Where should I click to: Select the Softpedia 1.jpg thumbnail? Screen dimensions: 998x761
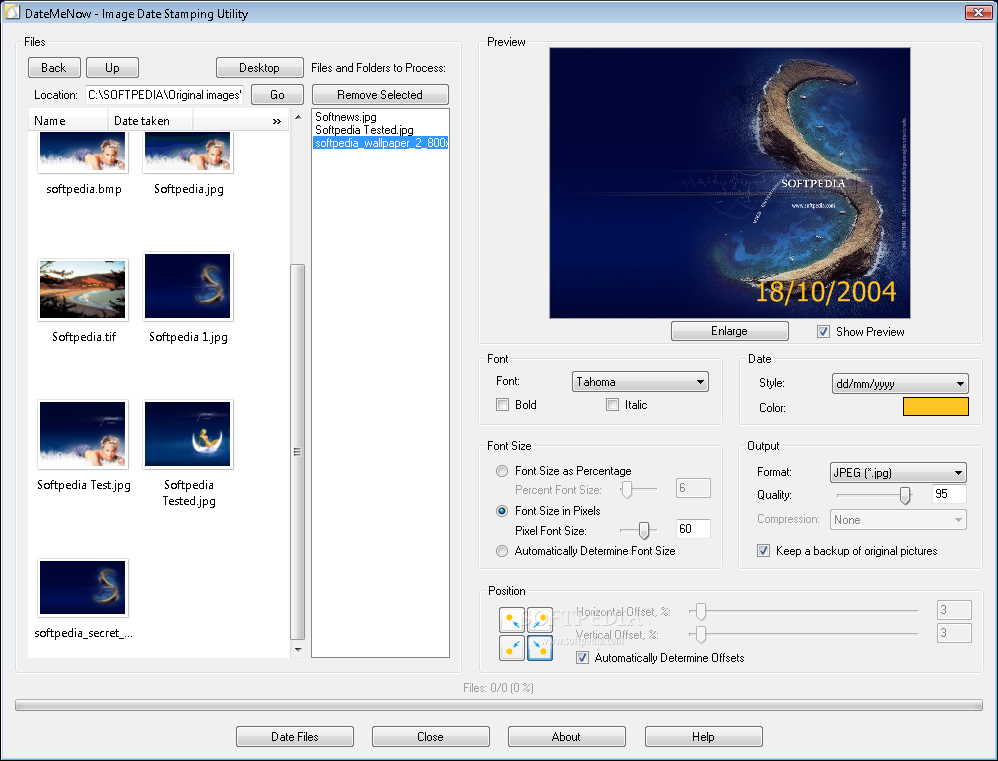[x=188, y=286]
